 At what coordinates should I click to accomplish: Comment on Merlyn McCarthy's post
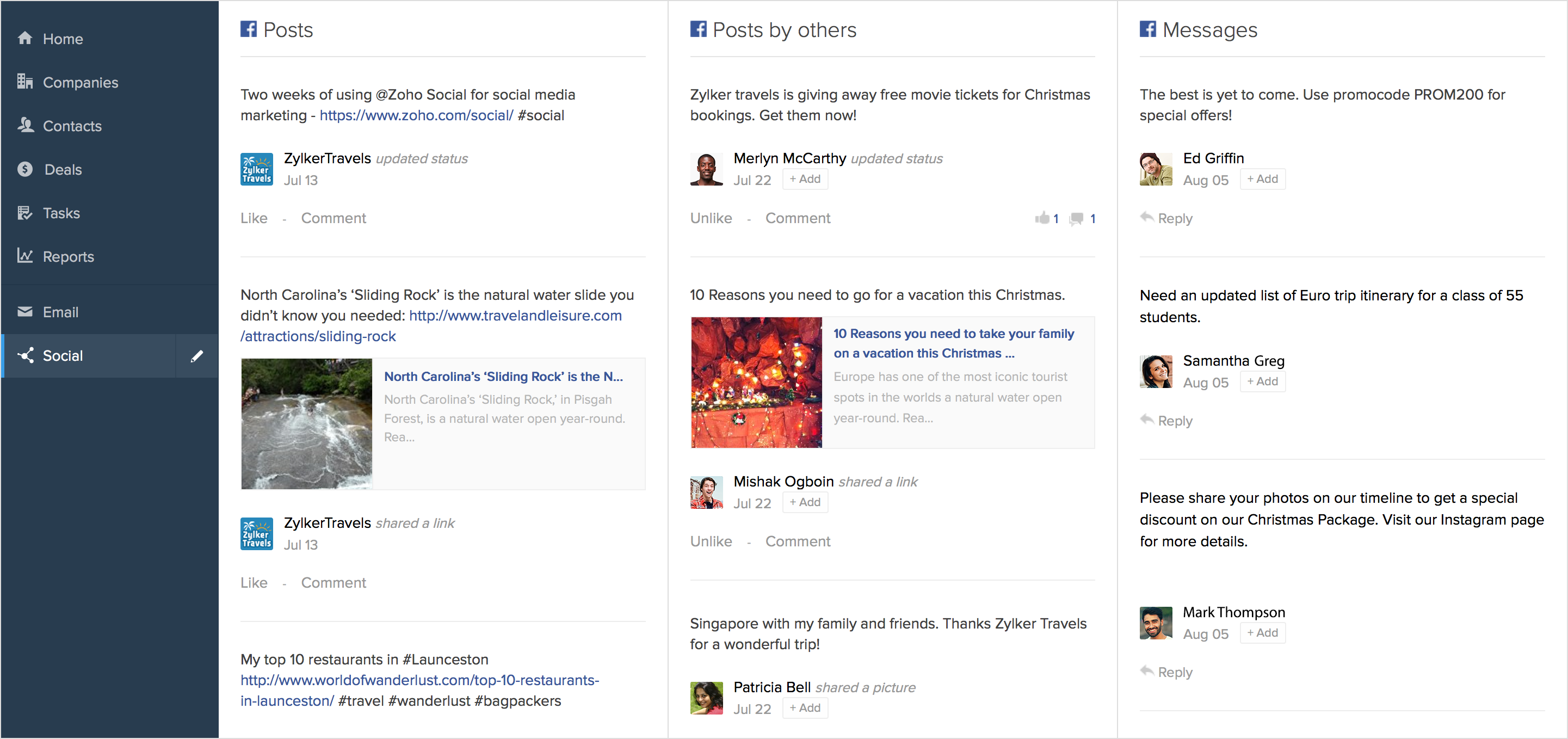(798, 218)
